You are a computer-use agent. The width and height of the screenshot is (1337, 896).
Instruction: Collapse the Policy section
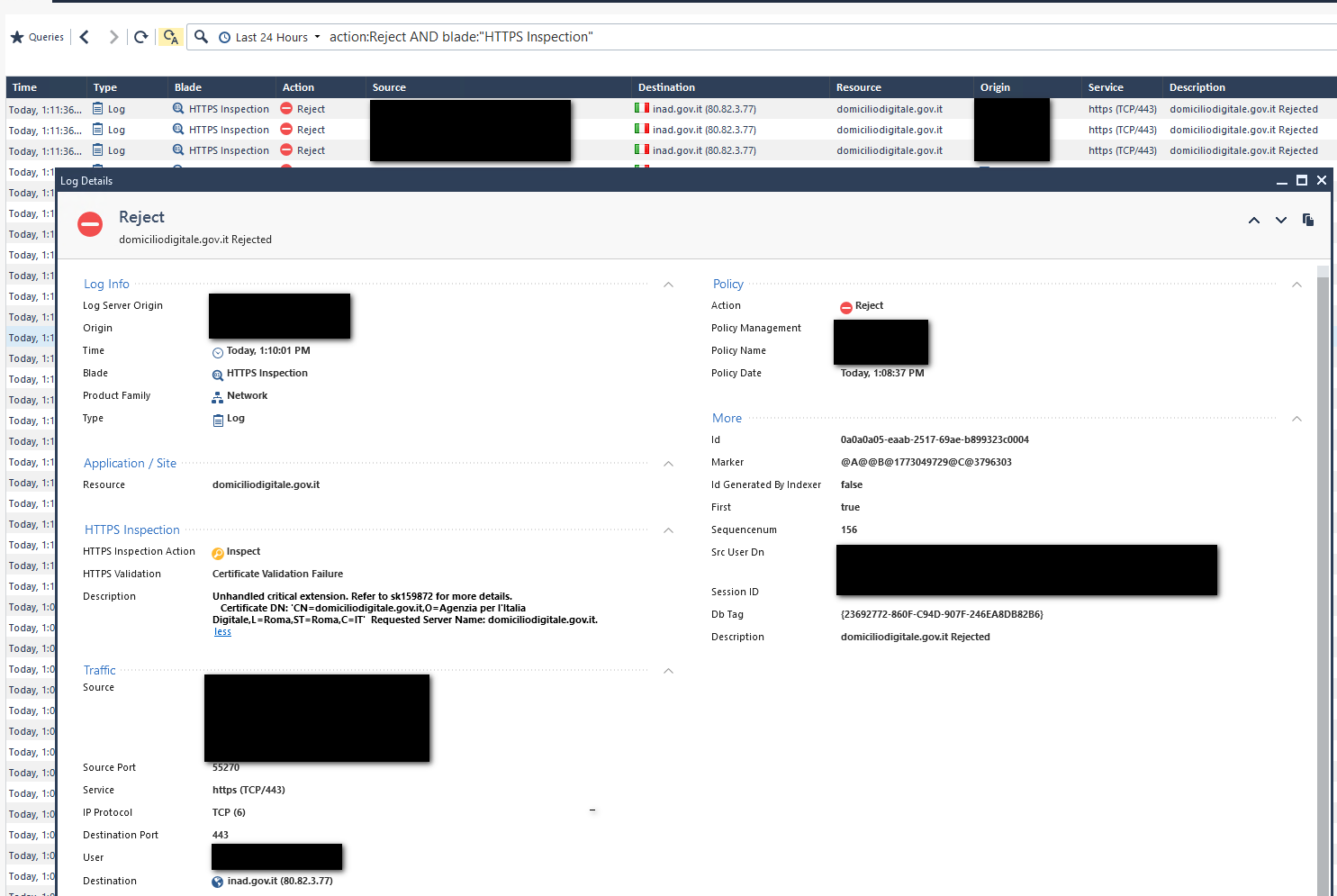1296,285
